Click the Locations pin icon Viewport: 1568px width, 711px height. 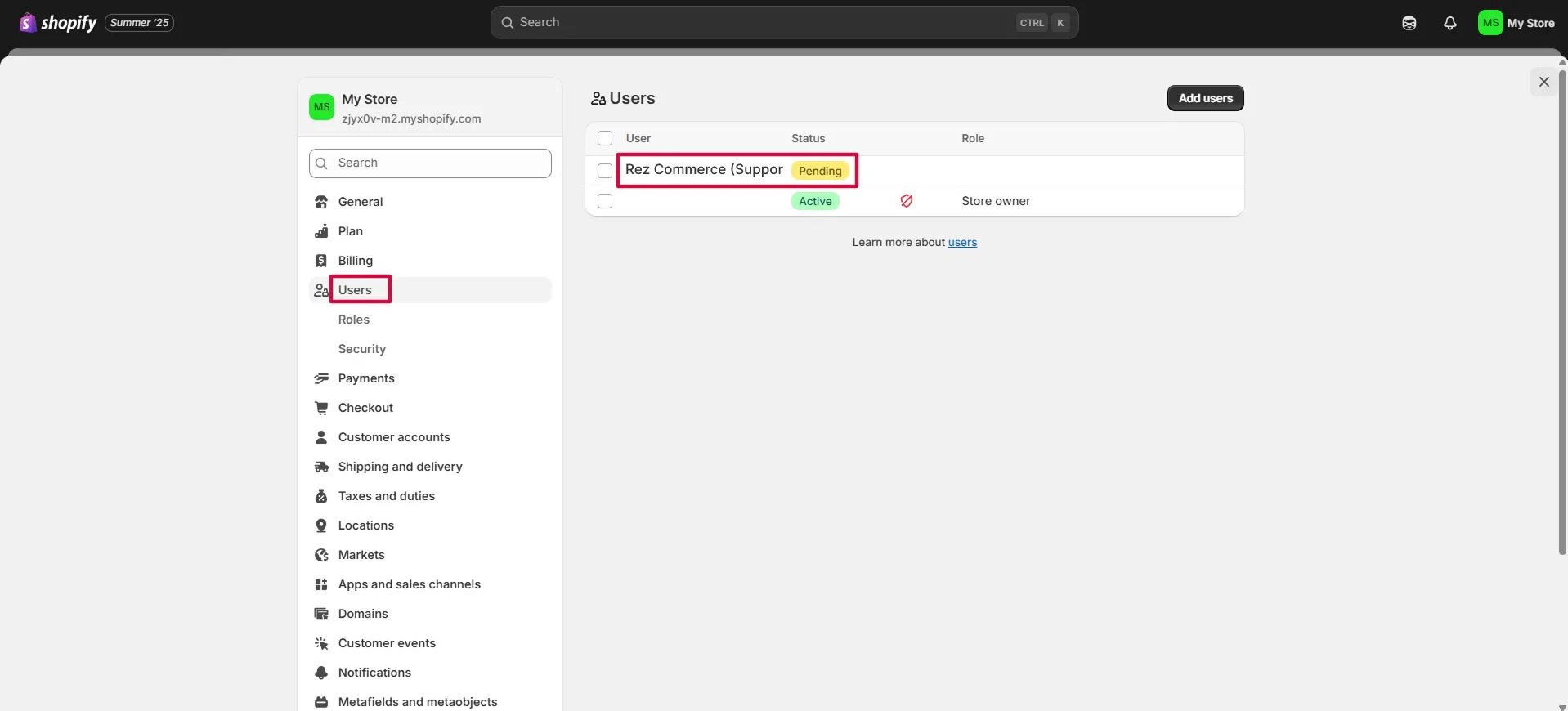(x=321, y=525)
